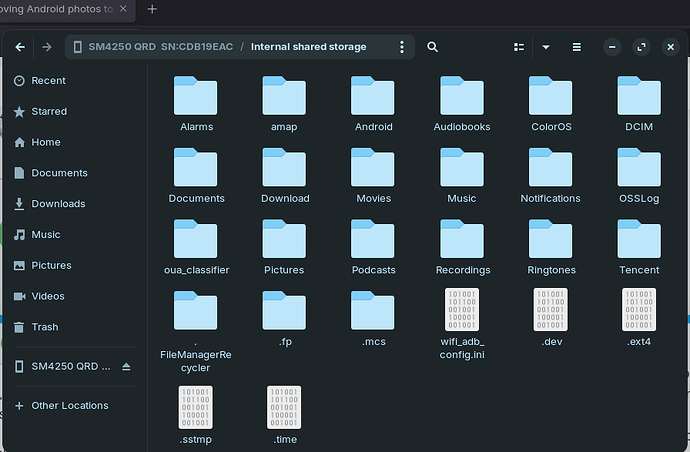Open the hamburger main menu
The image size is (690, 452).
point(576,47)
